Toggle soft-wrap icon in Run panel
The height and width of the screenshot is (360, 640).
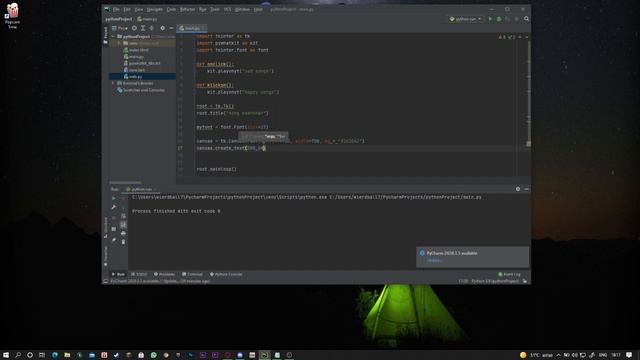[123, 216]
